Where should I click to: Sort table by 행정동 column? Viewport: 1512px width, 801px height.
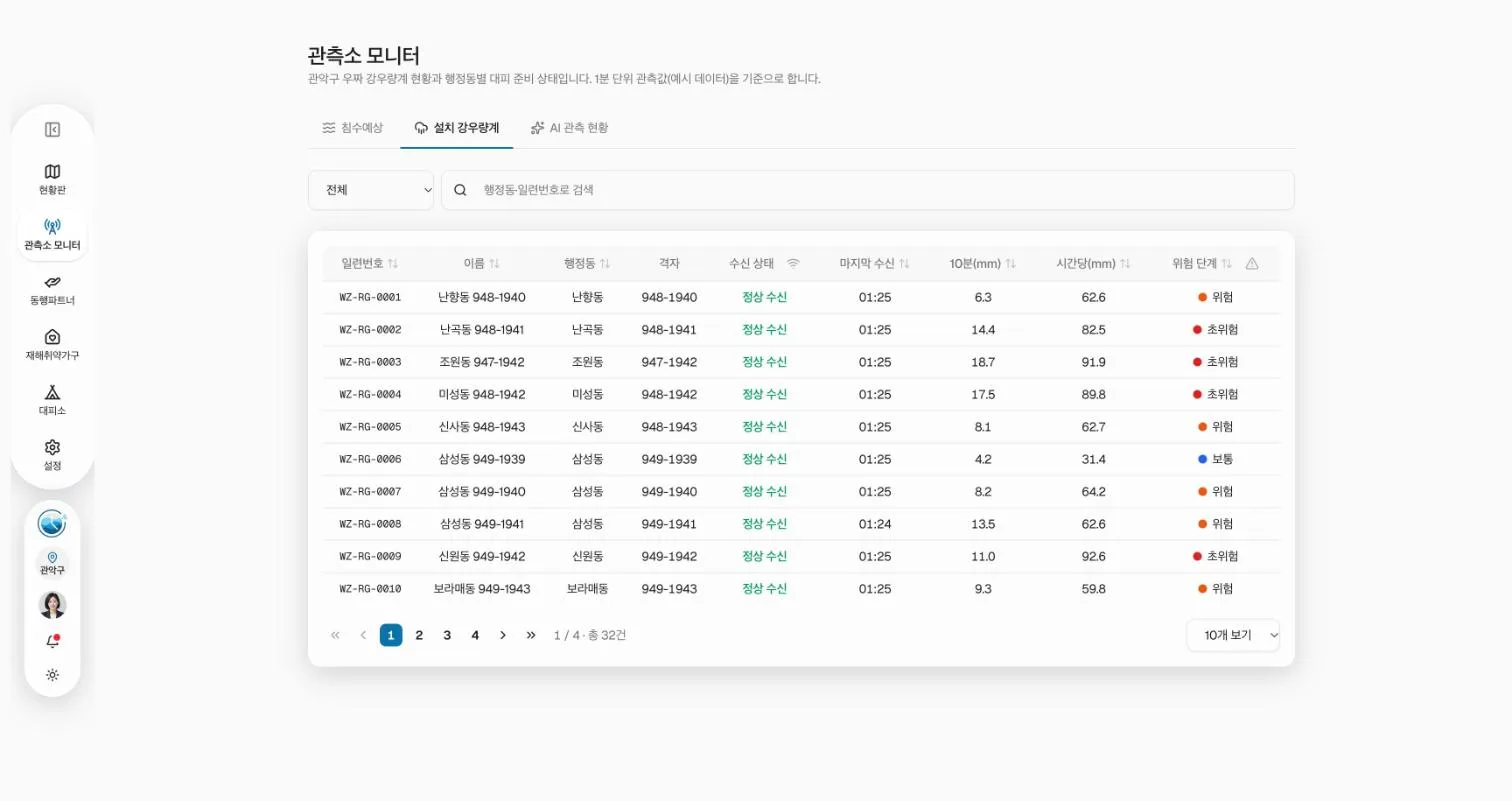587,263
